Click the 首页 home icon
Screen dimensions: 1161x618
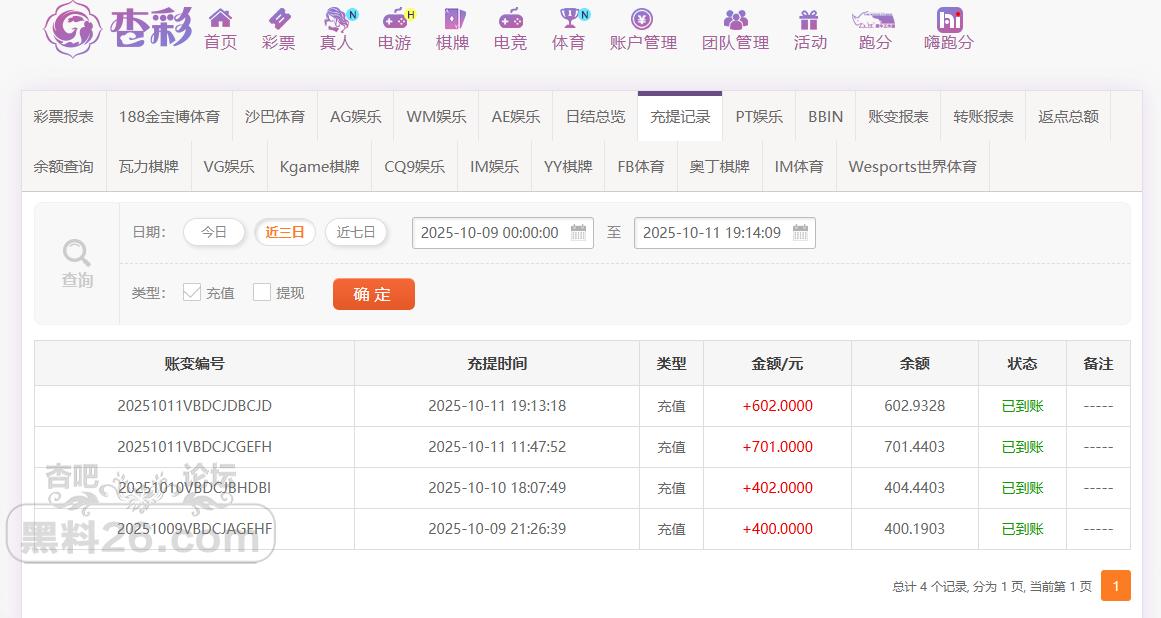[x=220, y=19]
